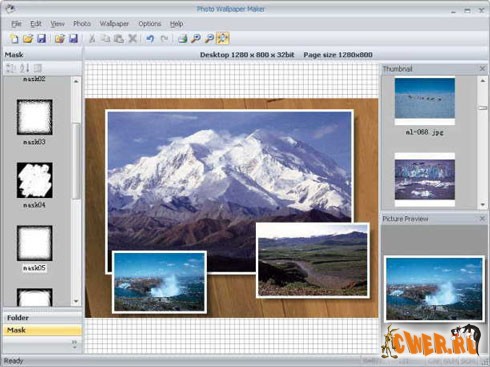Close the Thumbnail panel
490x367 pixels.
[x=482, y=68]
